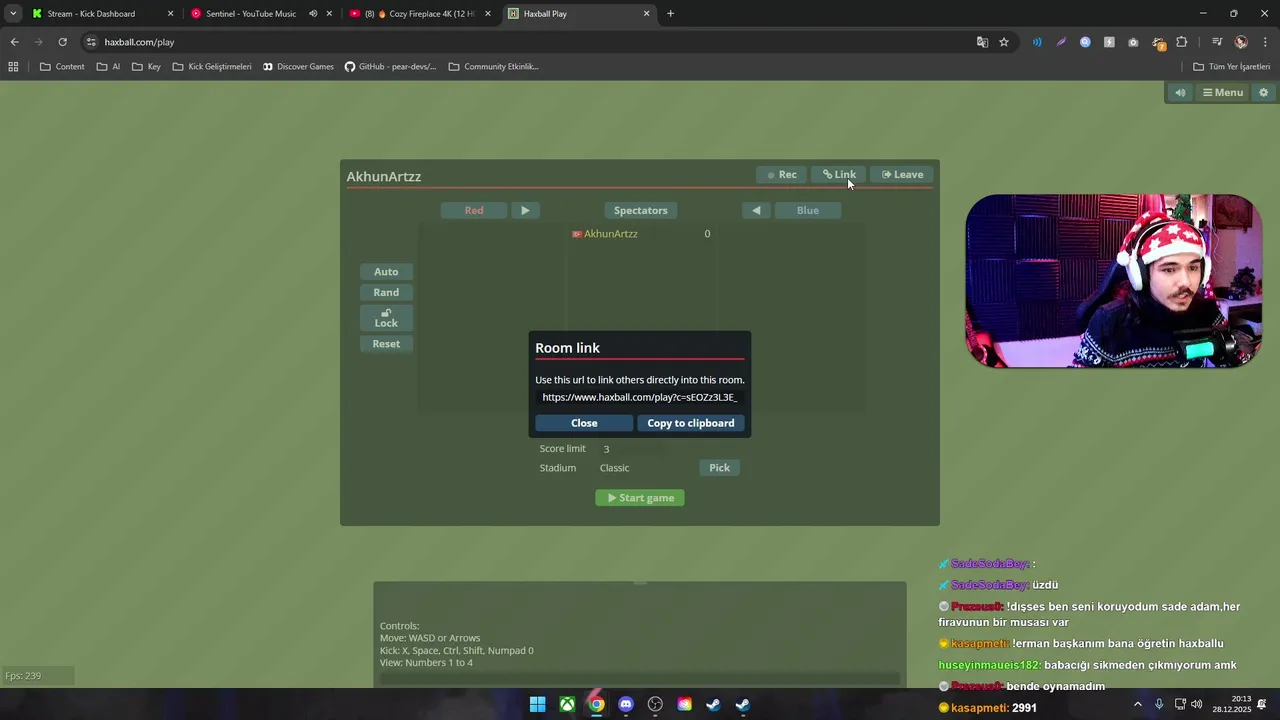Click the left arrow next to Blue
The height and width of the screenshot is (720, 1280).
[x=756, y=210]
